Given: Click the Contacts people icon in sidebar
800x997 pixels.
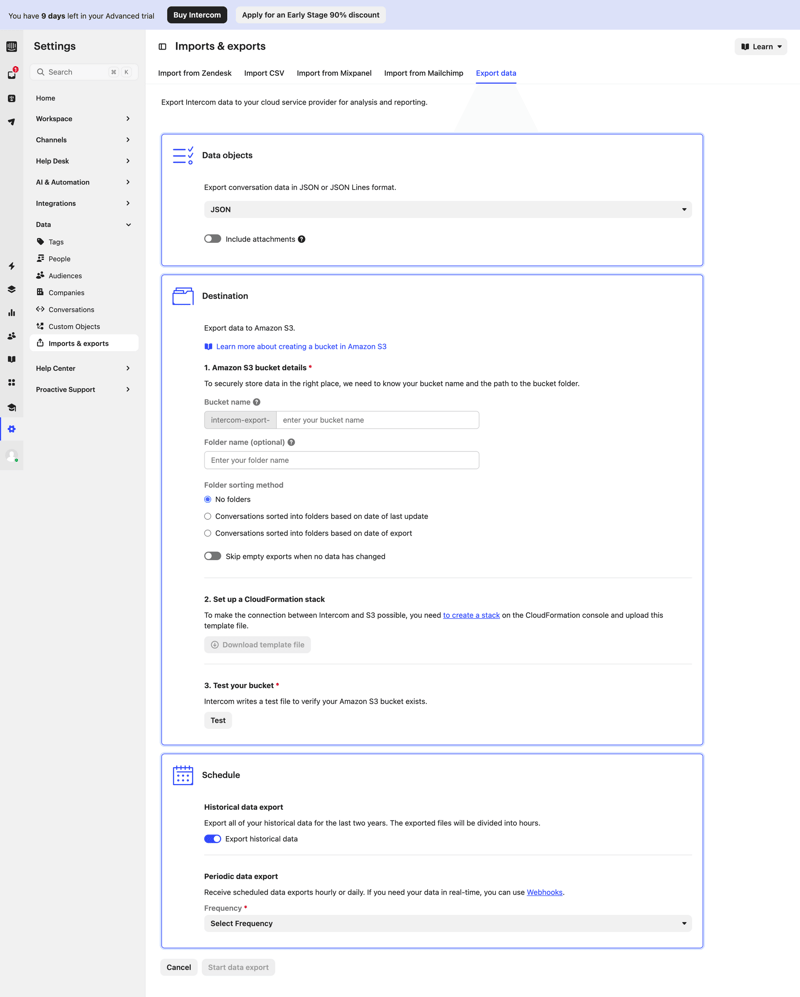Looking at the screenshot, I should pyautogui.click(x=12, y=333).
